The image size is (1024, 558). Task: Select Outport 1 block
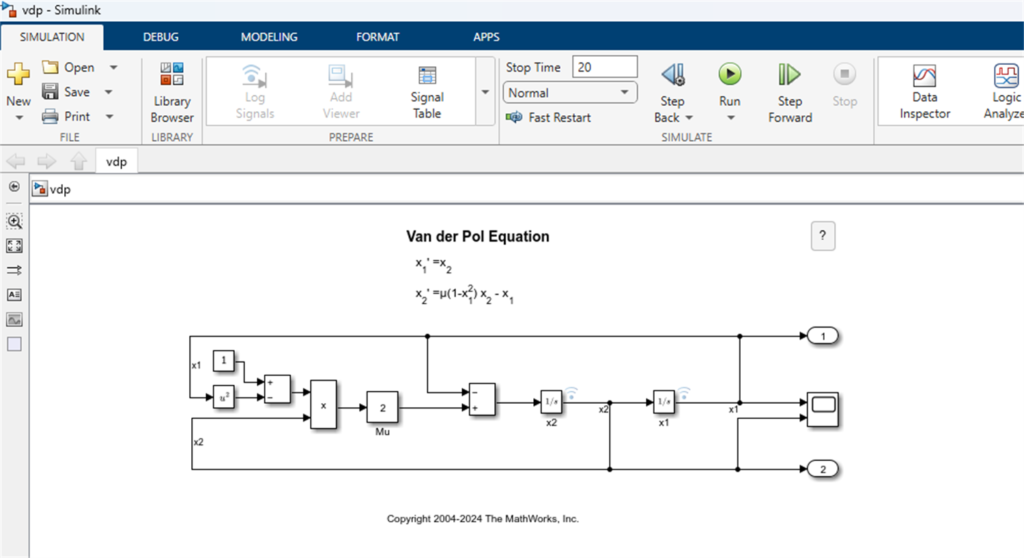(x=823, y=336)
